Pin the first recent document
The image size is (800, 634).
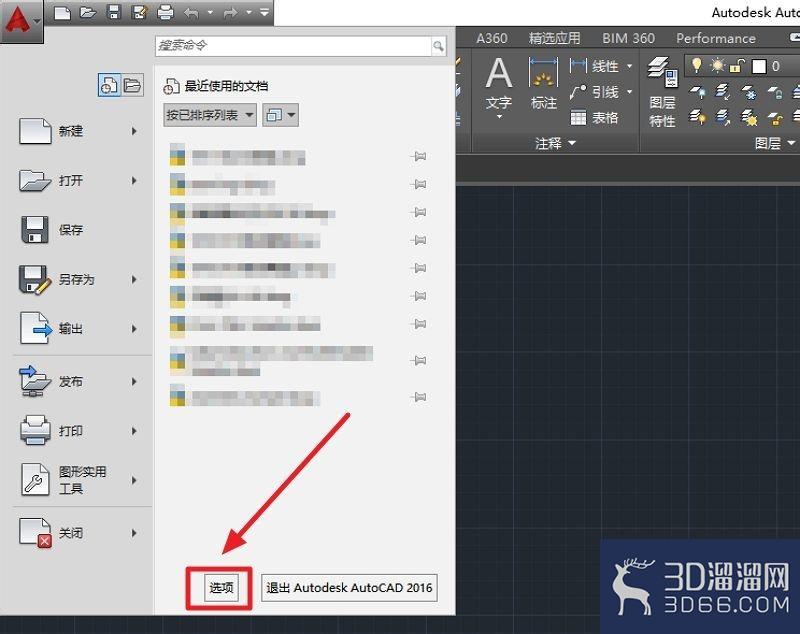tap(419, 157)
